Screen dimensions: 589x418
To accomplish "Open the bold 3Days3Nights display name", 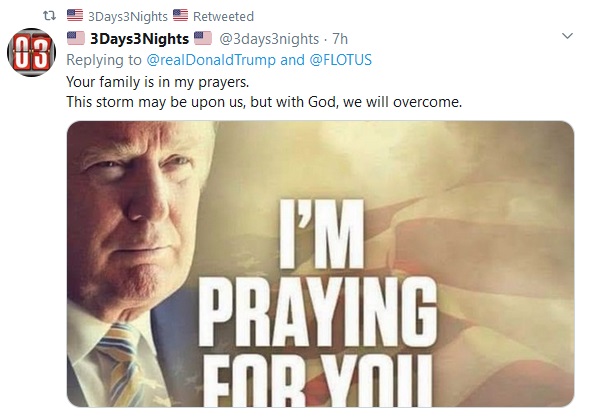I will click(139, 39).
